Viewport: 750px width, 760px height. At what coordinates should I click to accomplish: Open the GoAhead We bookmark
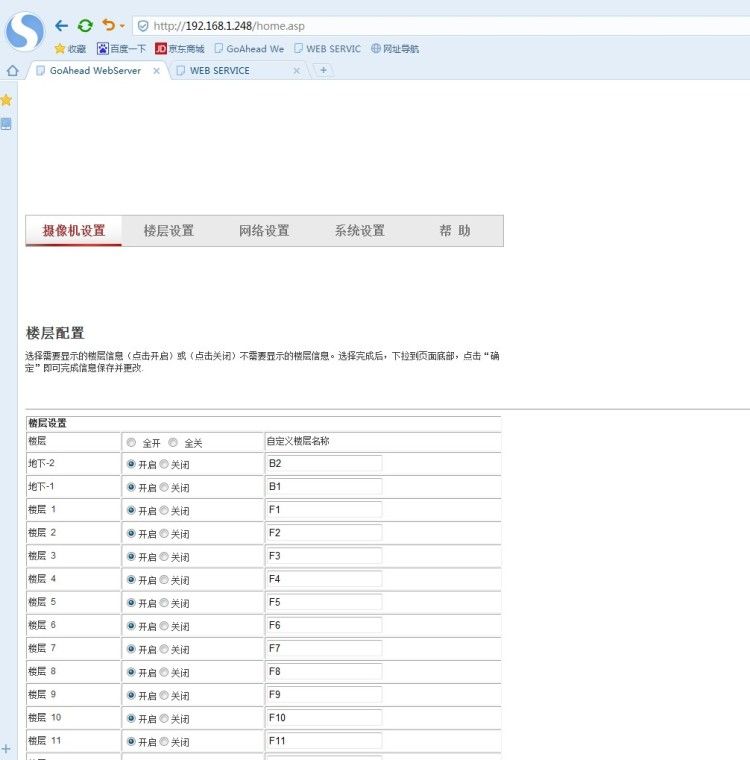pyautogui.click(x=249, y=48)
